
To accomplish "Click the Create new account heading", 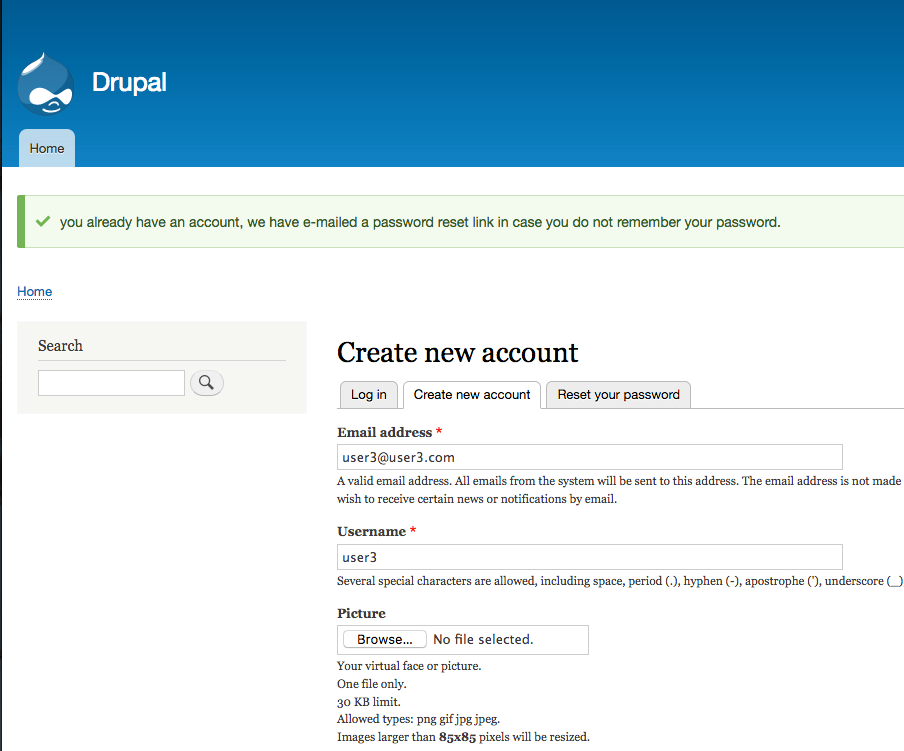I will pyautogui.click(x=457, y=352).
